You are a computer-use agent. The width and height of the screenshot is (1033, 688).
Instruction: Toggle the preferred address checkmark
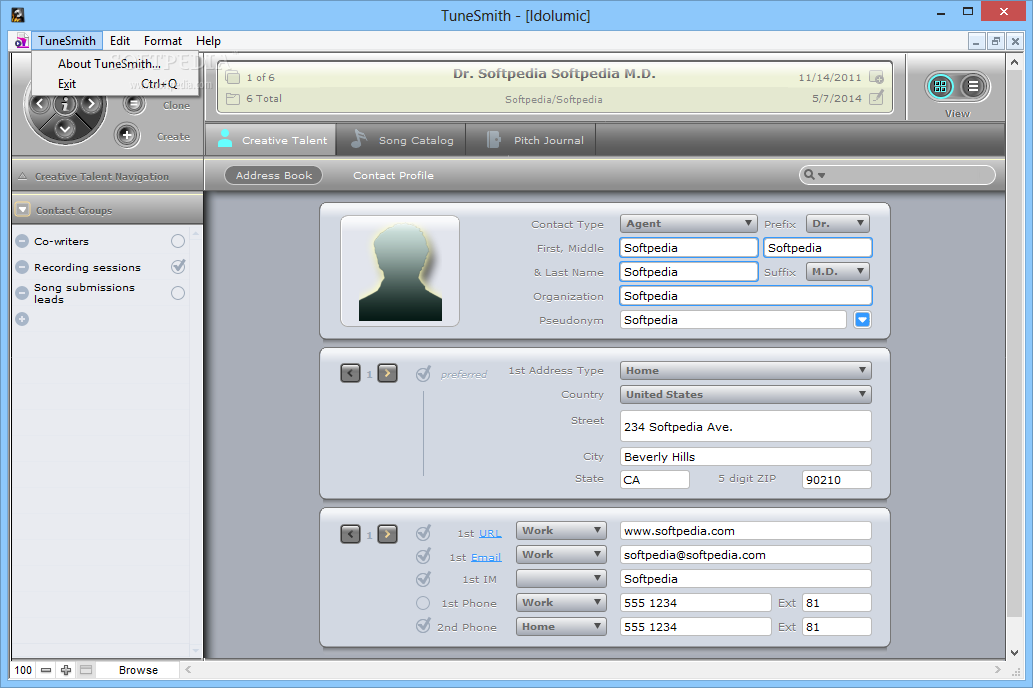point(423,374)
